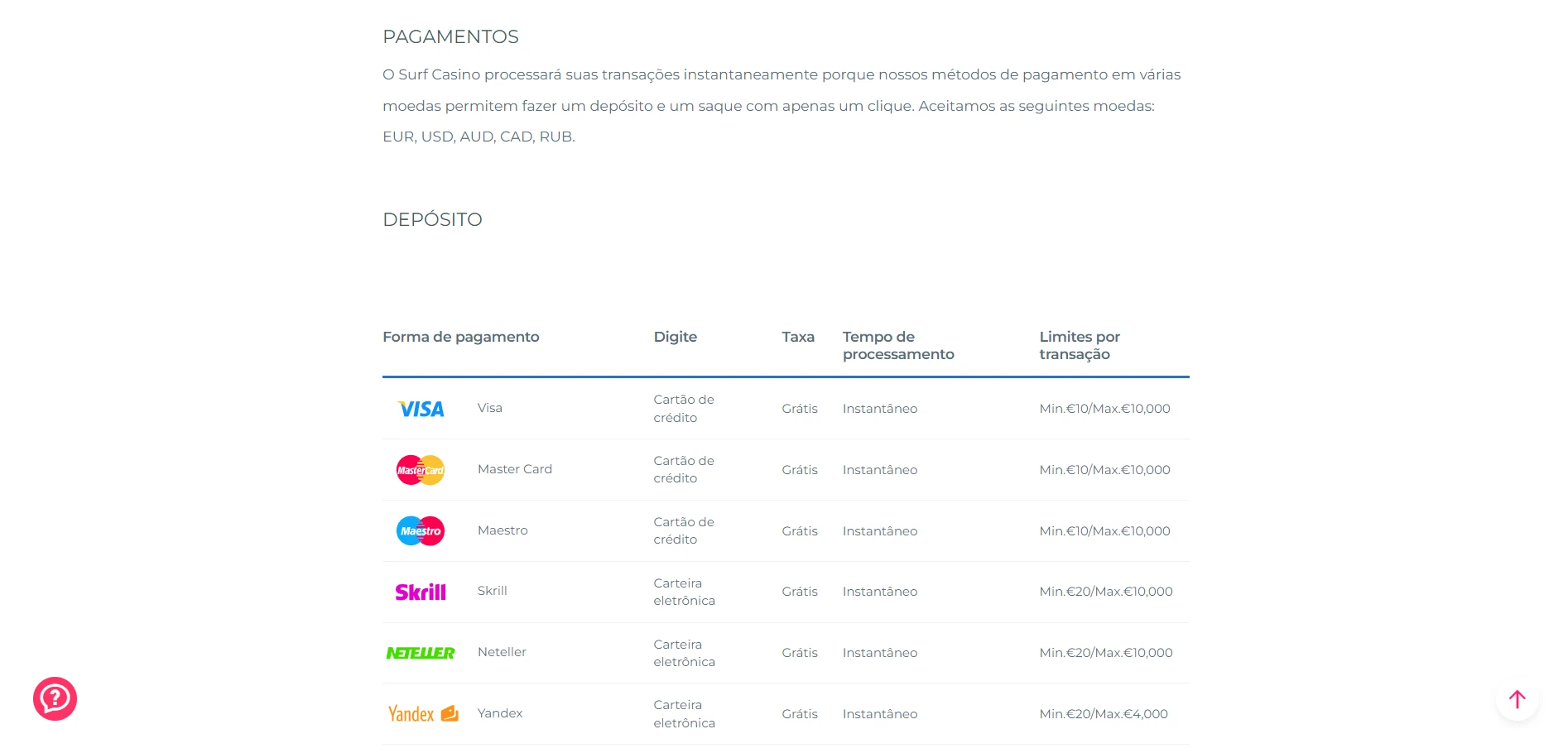Click the Master Card limit 'Min.€10/Max.€10,000'
The height and width of the screenshot is (753, 1568).
tap(1105, 470)
